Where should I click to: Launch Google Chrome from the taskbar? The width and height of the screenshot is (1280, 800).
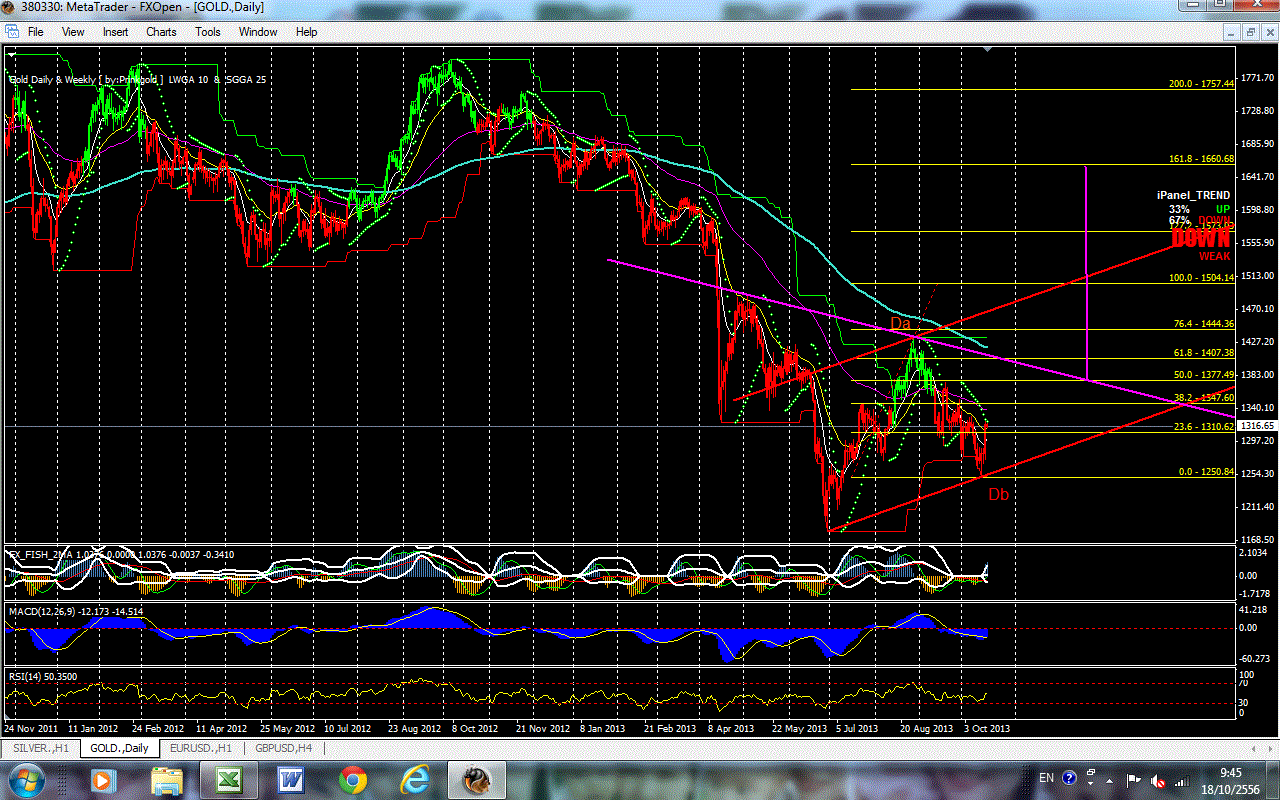point(352,779)
